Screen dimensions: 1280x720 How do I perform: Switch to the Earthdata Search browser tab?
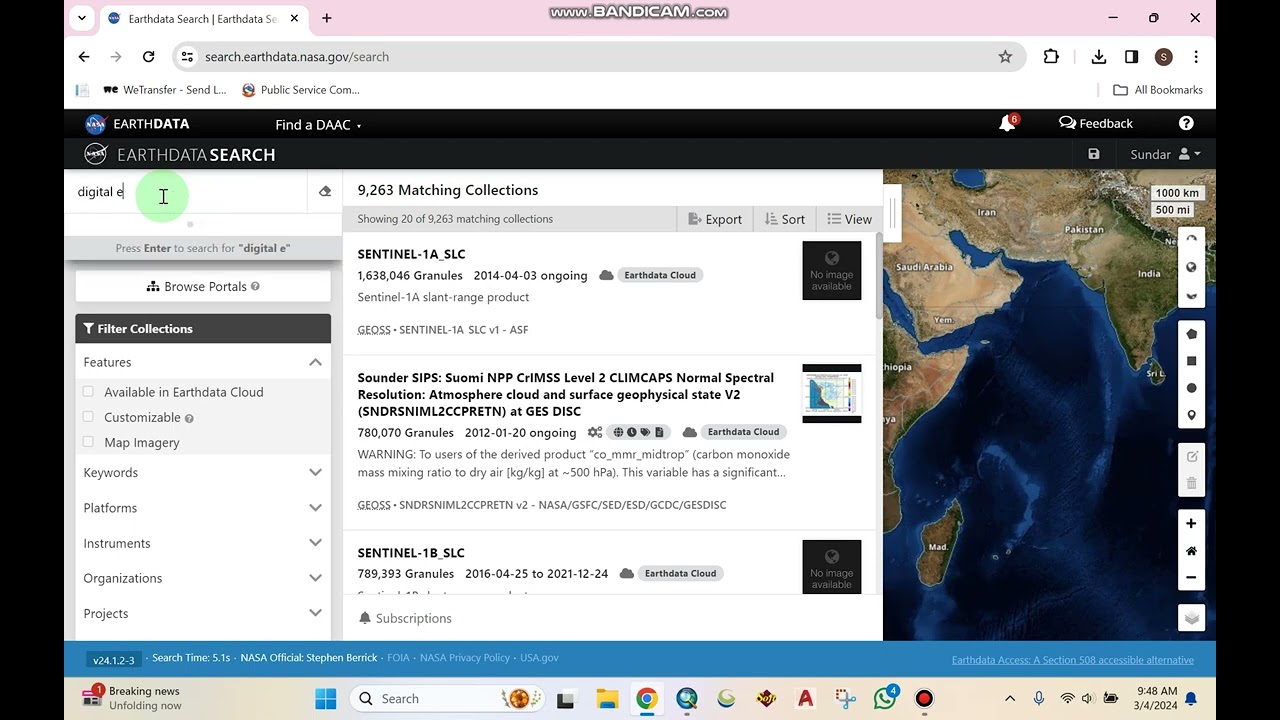[x=203, y=18]
